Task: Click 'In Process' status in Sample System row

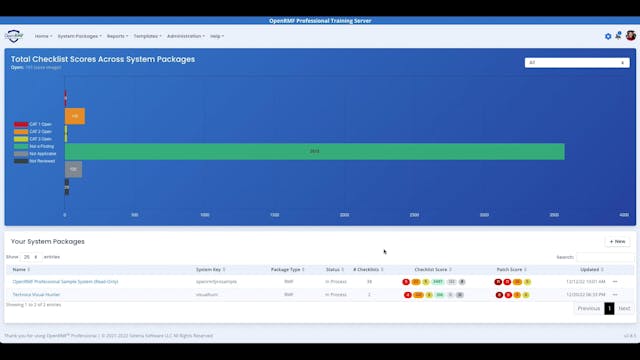Action: click(336, 282)
